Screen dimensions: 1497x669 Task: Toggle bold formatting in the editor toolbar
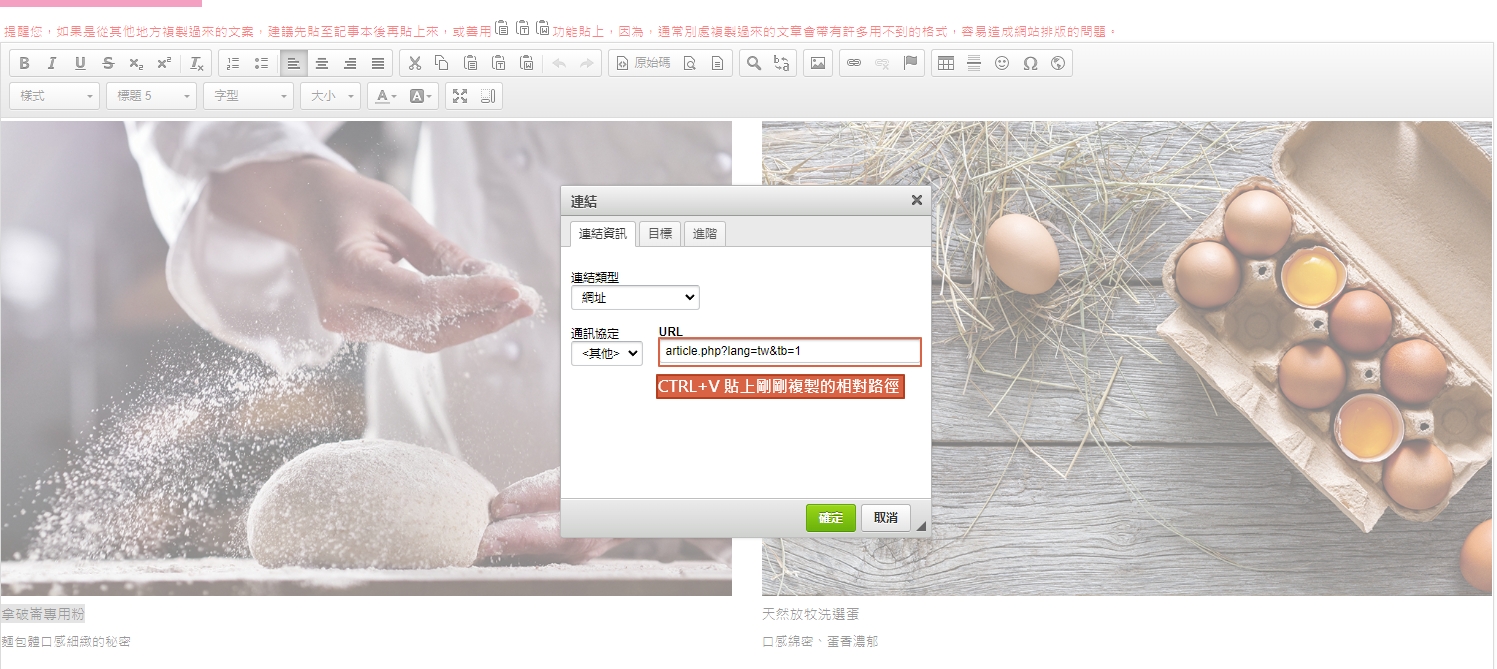coord(24,63)
